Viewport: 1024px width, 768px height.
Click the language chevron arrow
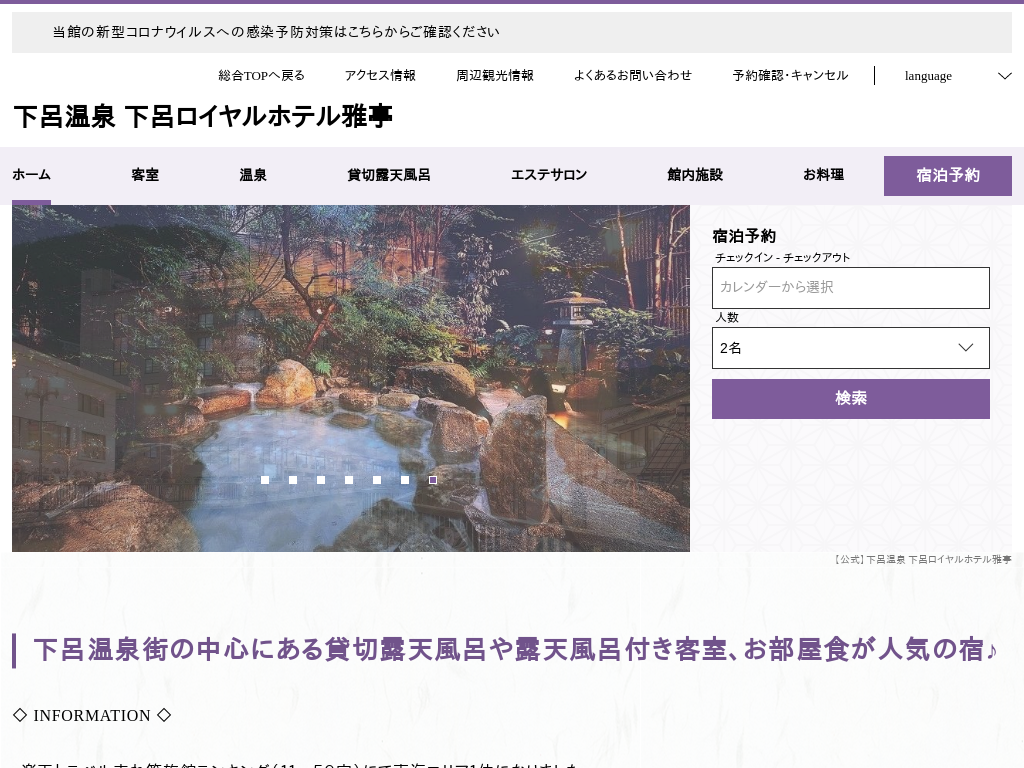coord(1004,76)
